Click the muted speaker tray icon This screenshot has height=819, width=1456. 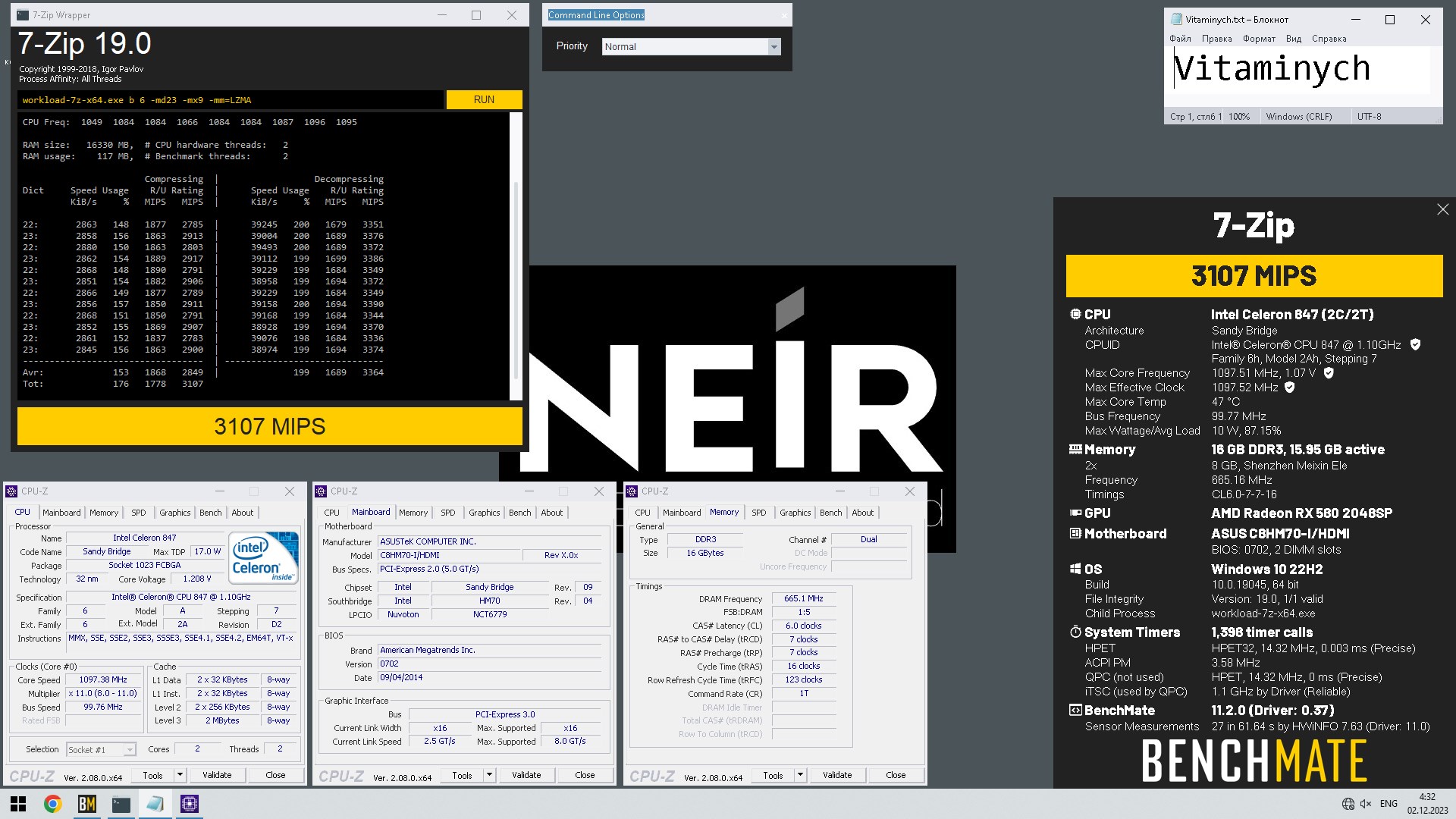tap(1366, 804)
